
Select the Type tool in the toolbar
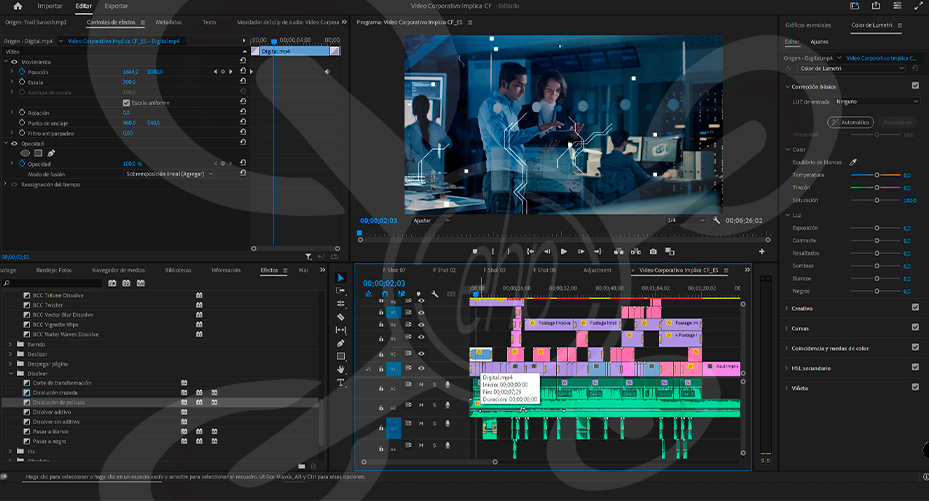pyautogui.click(x=341, y=382)
